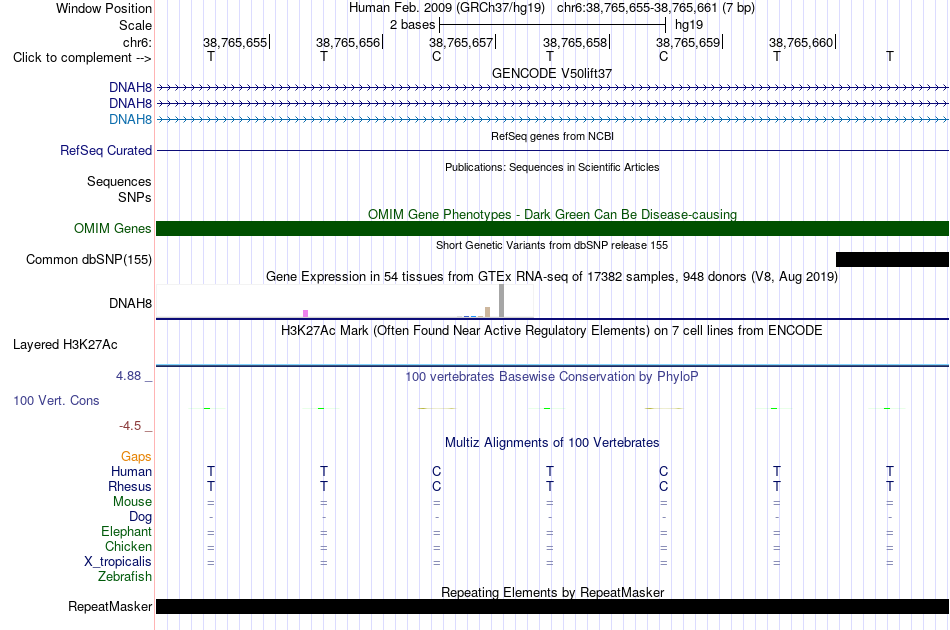Viewport: 950px width, 630px height.
Task: Click the Sequences track label
Action: pos(119,181)
